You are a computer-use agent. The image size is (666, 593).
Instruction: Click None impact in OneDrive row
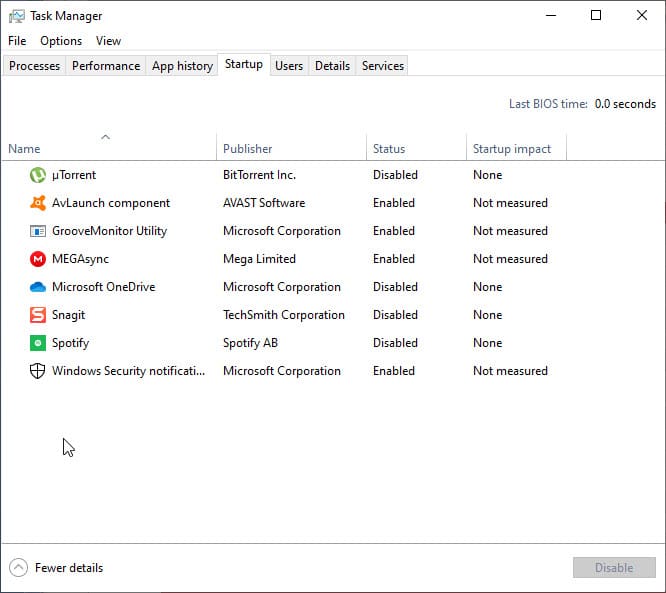[488, 287]
